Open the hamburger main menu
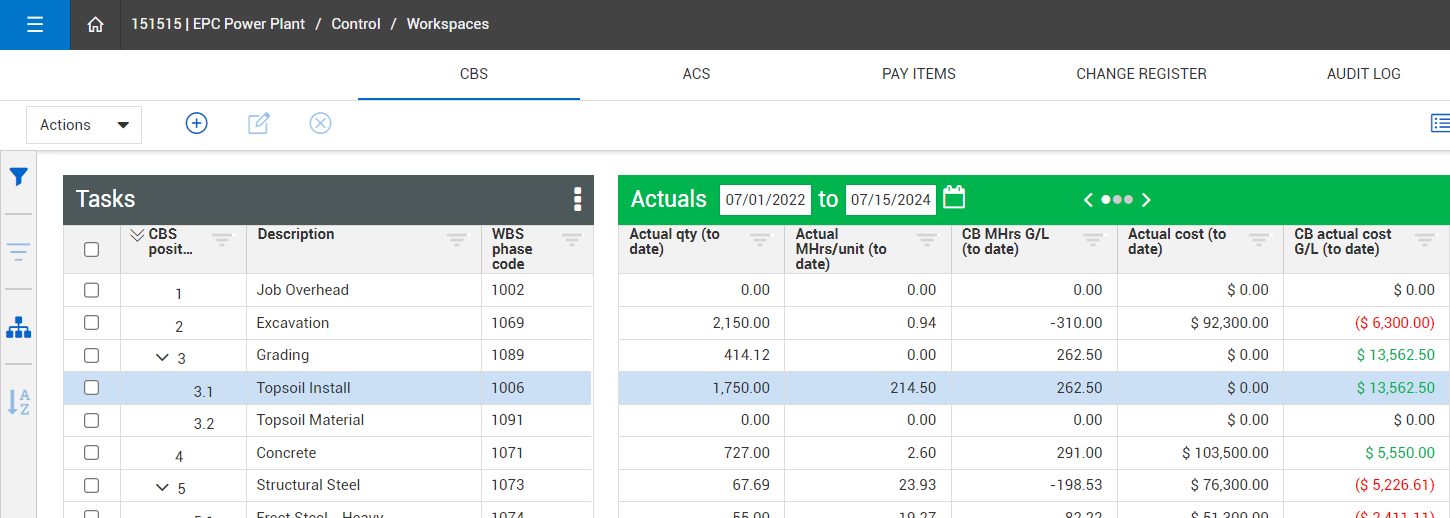The image size is (1450, 518). click(35, 25)
